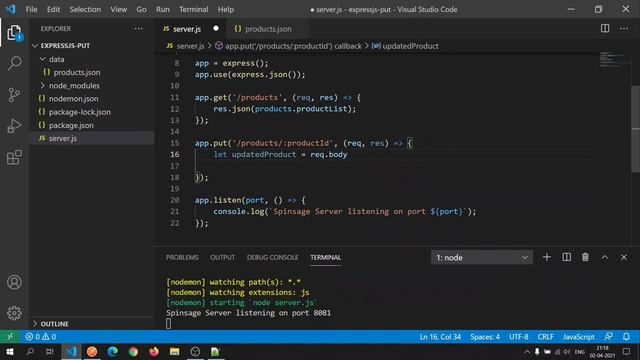Maximize the terminal panel size

[x=604, y=257]
